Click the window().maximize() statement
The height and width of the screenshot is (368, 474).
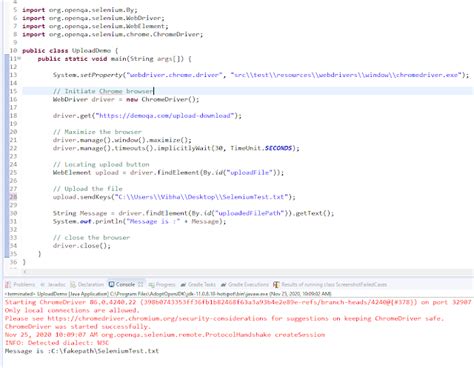pyautogui.click(x=122, y=140)
